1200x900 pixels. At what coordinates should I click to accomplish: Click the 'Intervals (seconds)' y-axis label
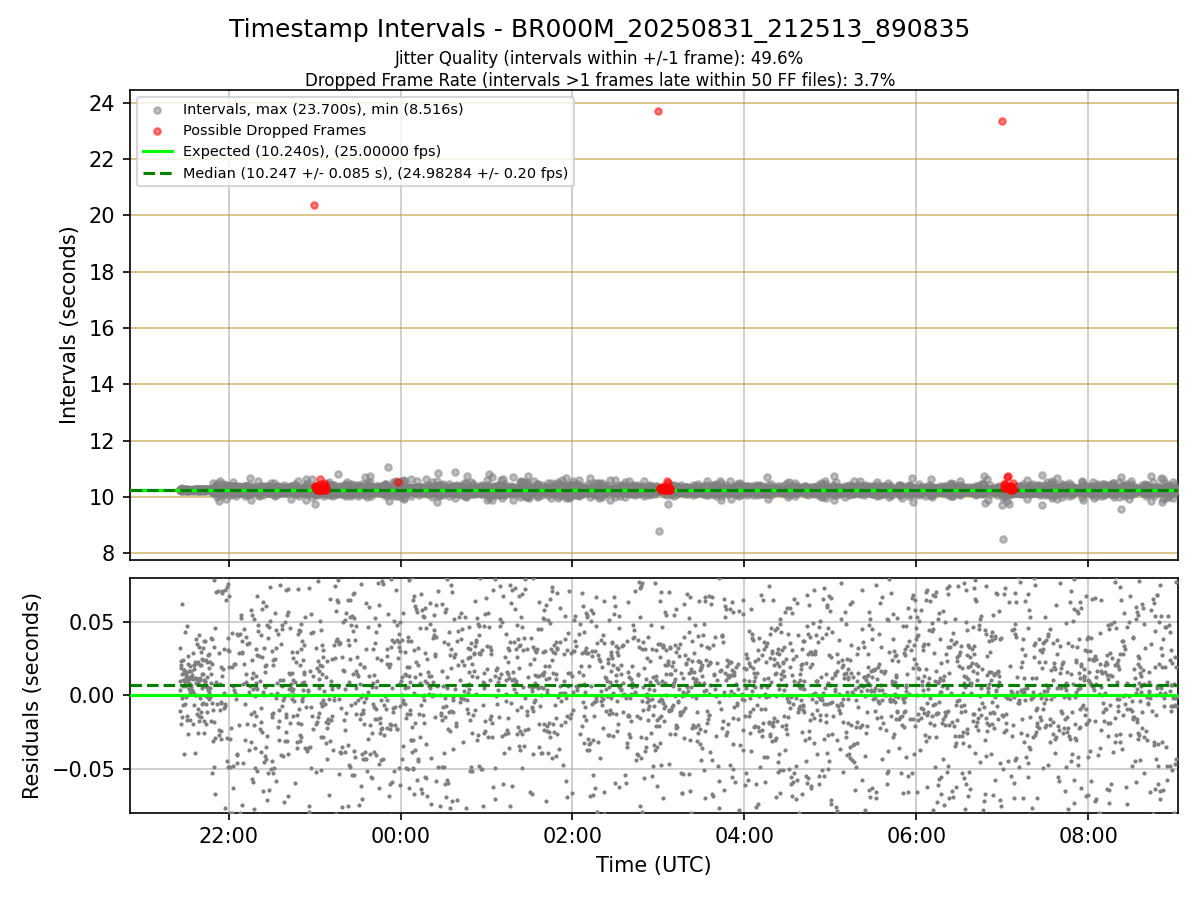point(69,325)
